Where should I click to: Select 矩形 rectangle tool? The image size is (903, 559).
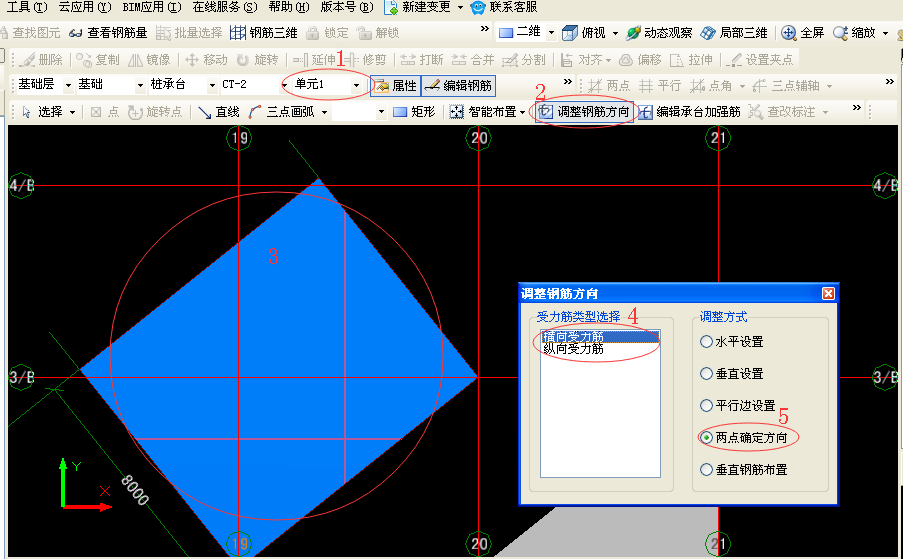(413, 112)
